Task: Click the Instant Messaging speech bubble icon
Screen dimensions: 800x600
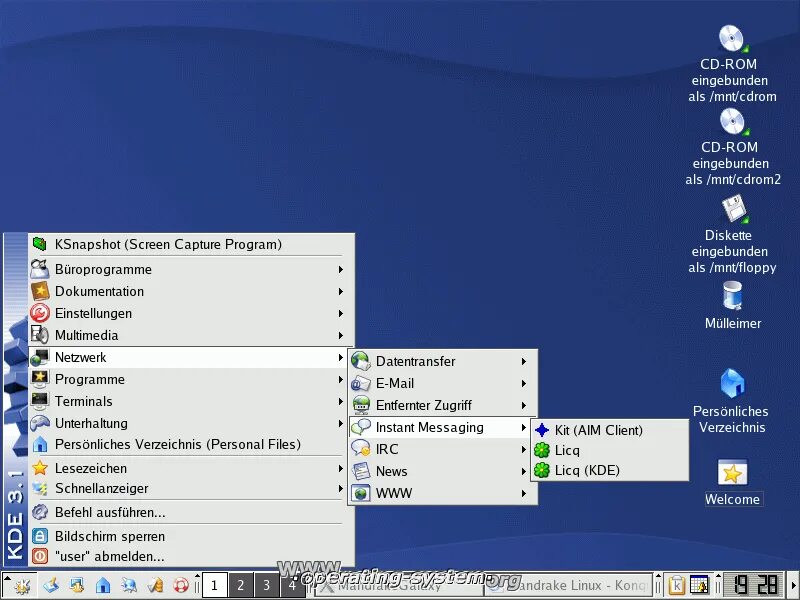Action: [x=361, y=427]
